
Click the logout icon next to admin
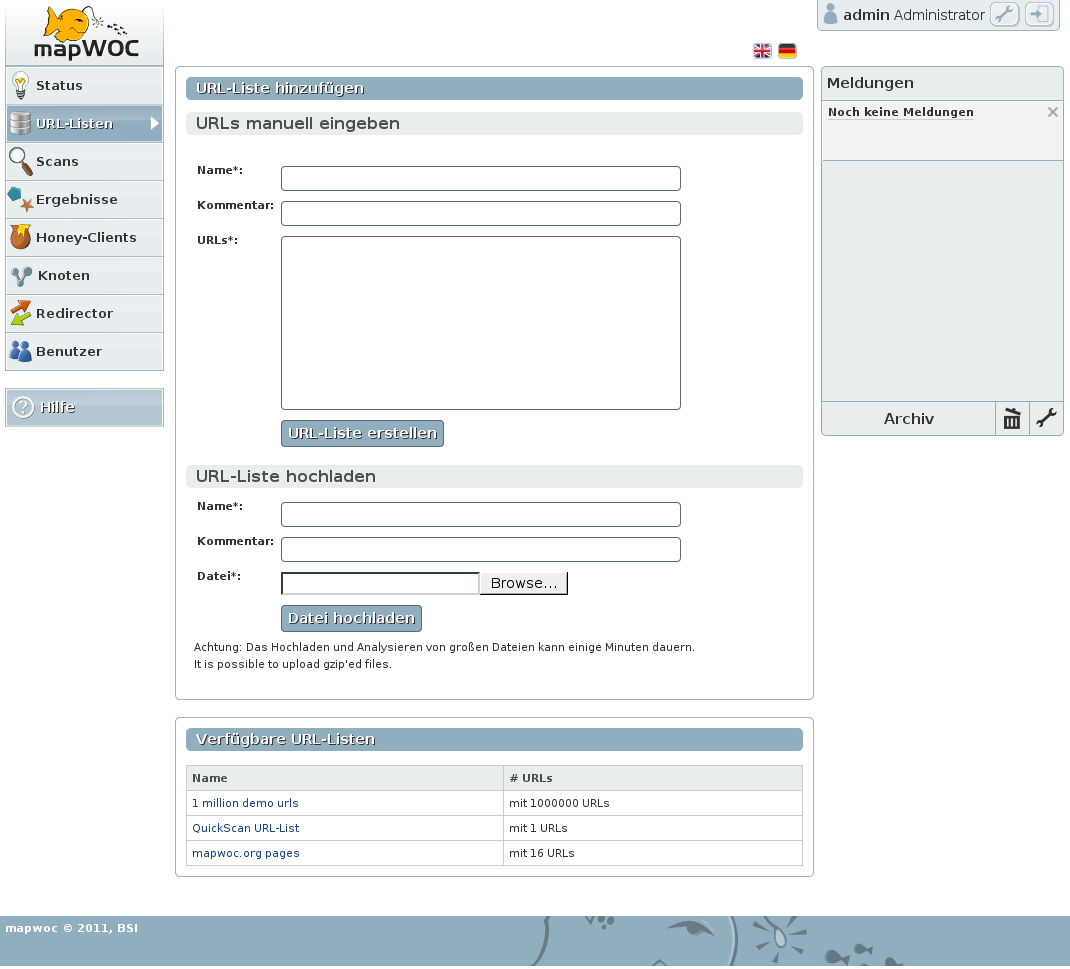(x=1039, y=15)
